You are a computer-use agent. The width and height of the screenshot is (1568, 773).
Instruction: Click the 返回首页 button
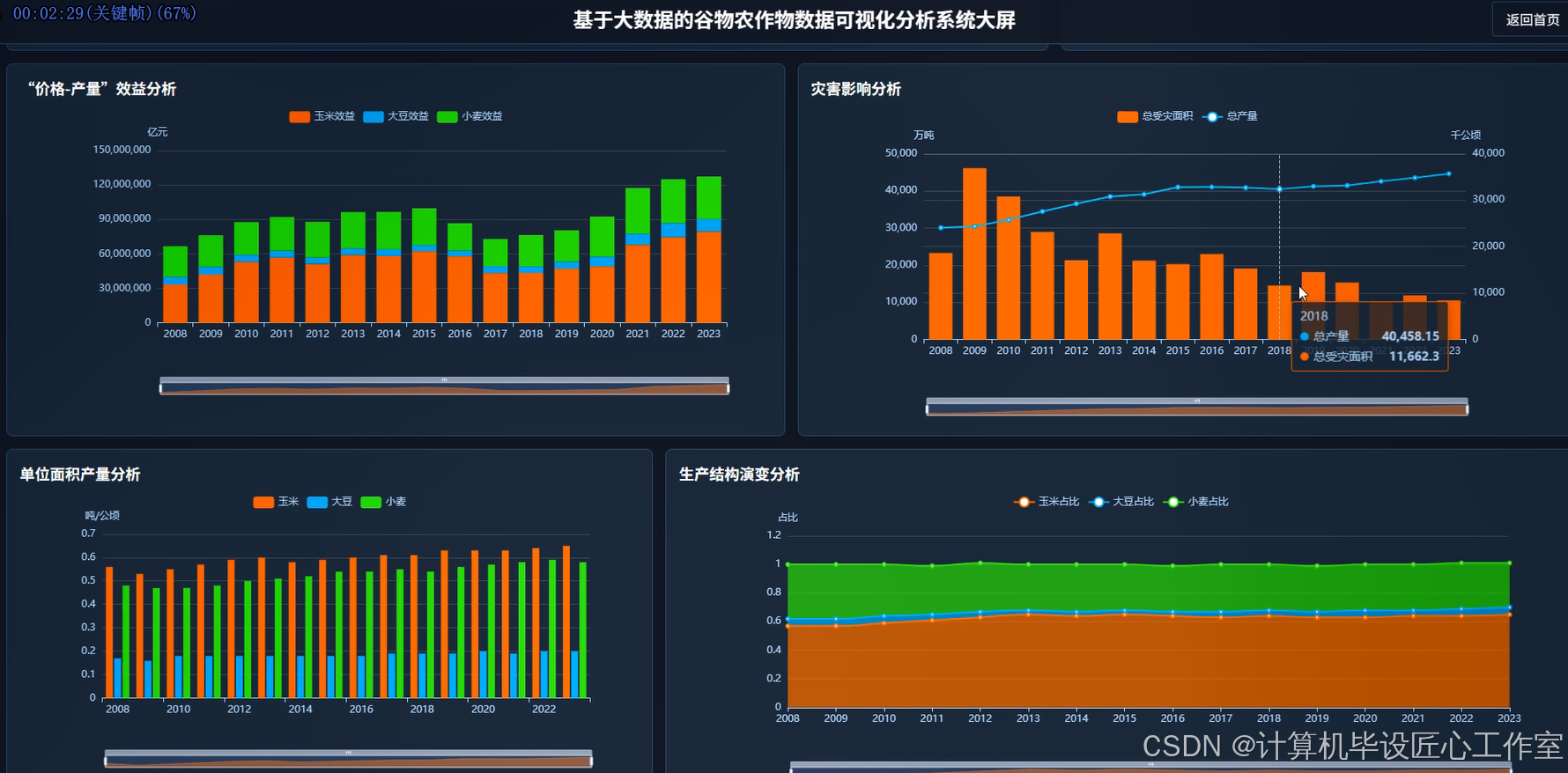[x=1531, y=19]
